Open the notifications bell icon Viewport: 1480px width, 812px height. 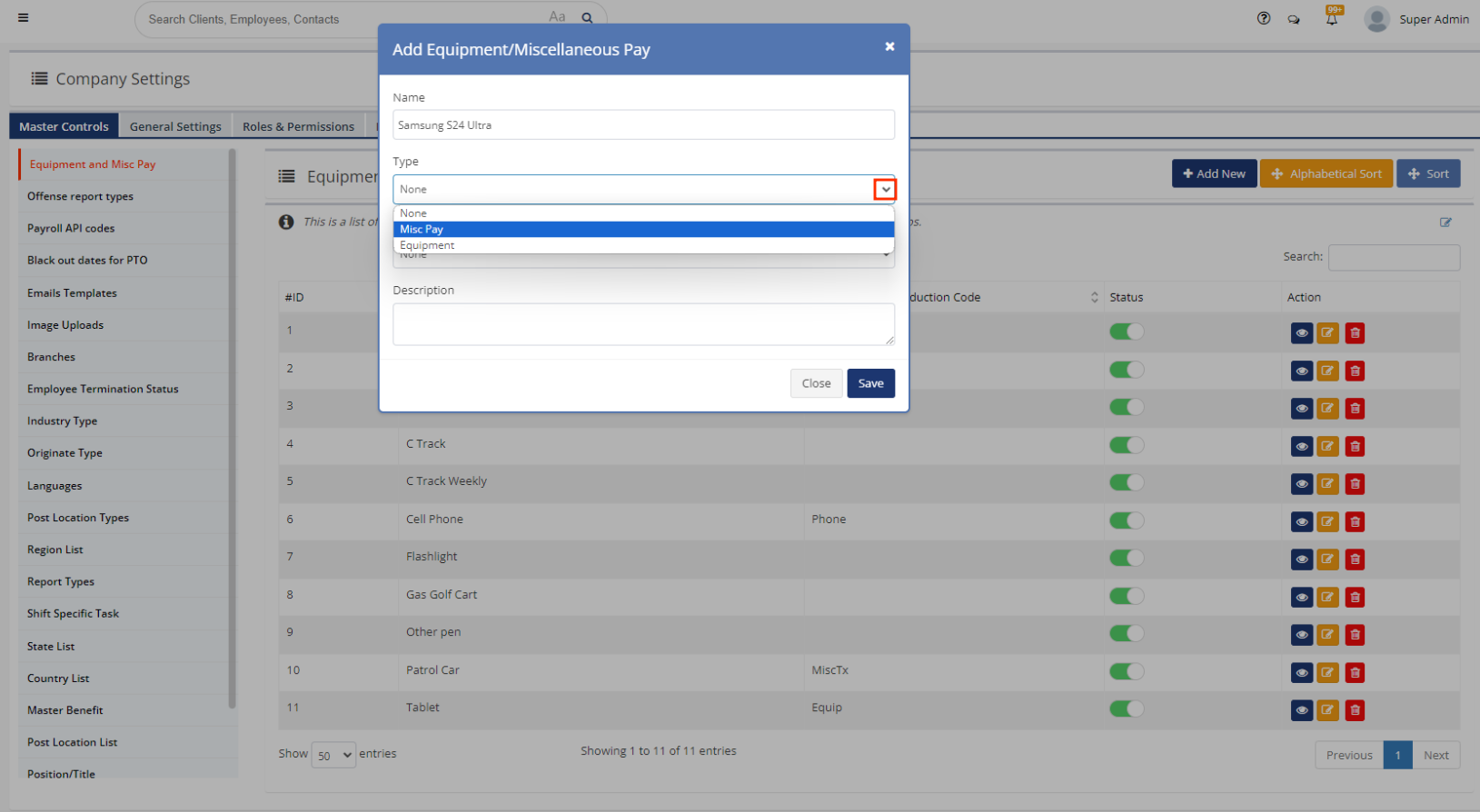point(1331,19)
